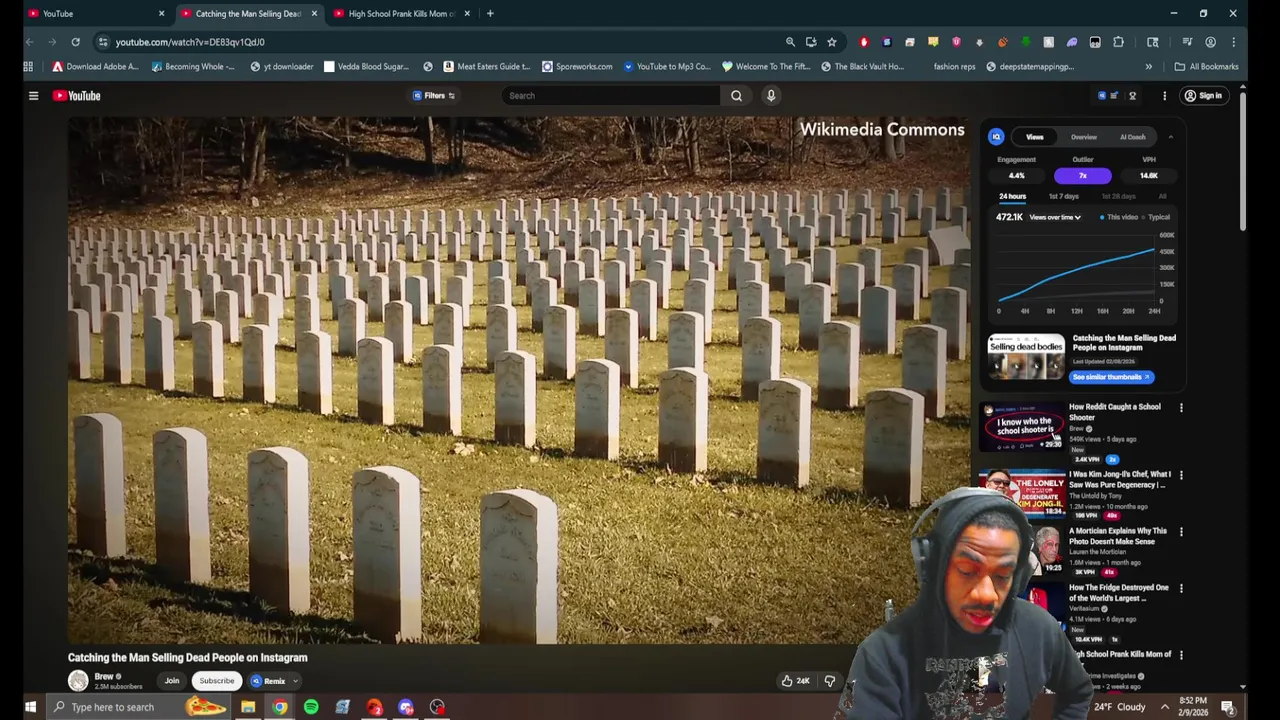The image size is (1280, 720).
Task: Open the Brew channel name link
Action: point(103,677)
